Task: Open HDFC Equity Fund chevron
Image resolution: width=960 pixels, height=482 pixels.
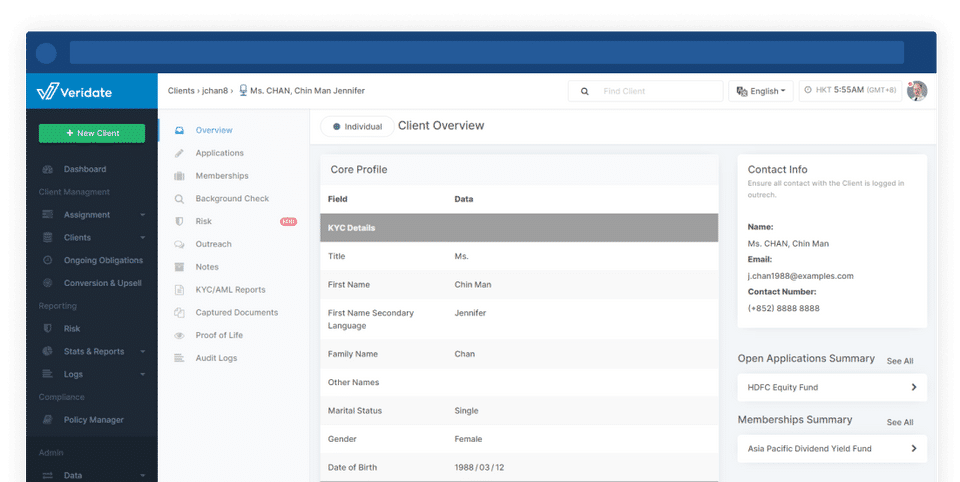Action: tap(913, 387)
